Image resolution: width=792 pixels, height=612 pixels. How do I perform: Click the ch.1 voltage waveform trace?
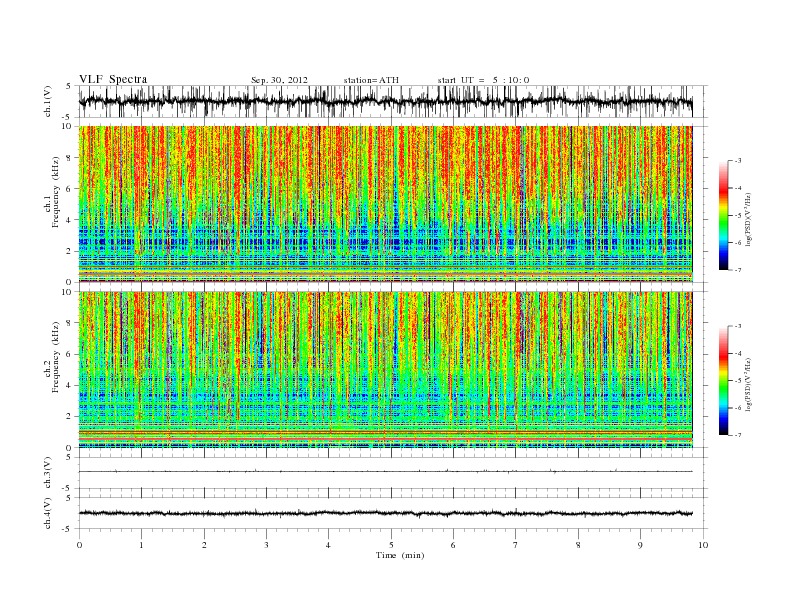point(385,101)
